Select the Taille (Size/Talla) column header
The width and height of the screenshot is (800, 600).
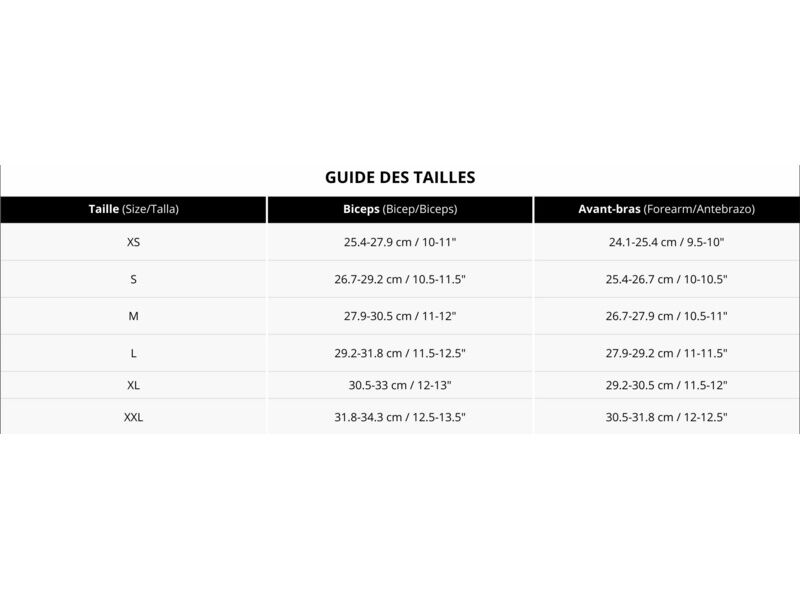point(134,209)
